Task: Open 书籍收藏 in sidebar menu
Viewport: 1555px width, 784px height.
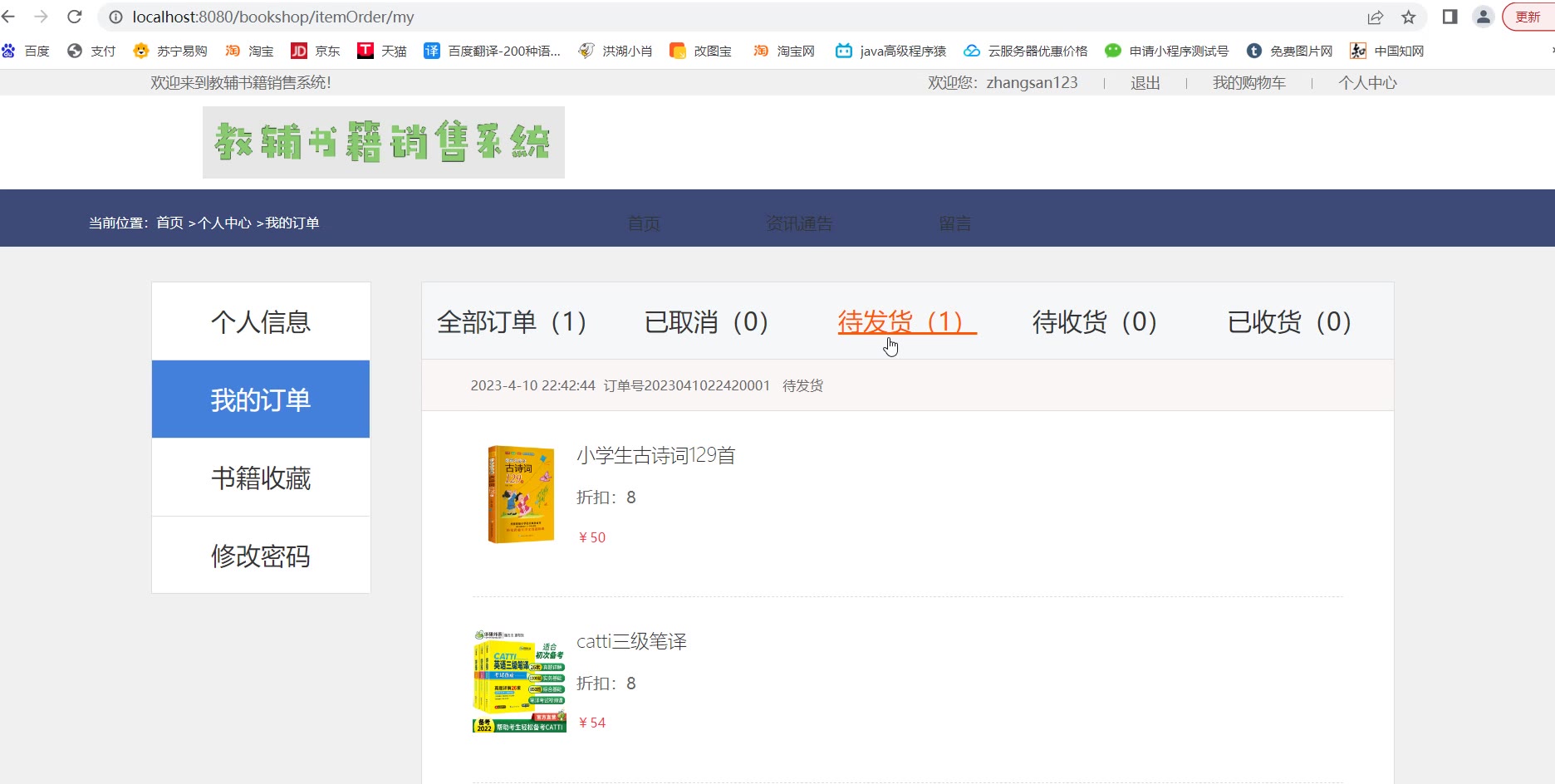Action: pos(261,478)
